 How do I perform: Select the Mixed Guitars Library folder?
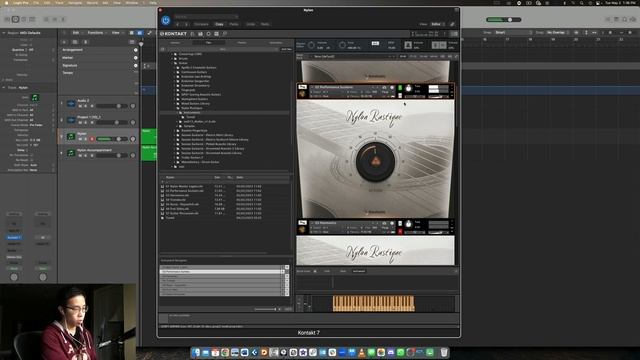(x=196, y=104)
